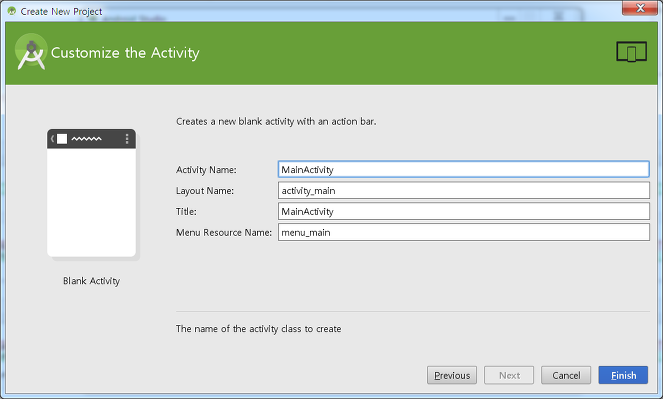Click the phone and tablet form factor icon
The image size is (663, 399).
[631, 52]
